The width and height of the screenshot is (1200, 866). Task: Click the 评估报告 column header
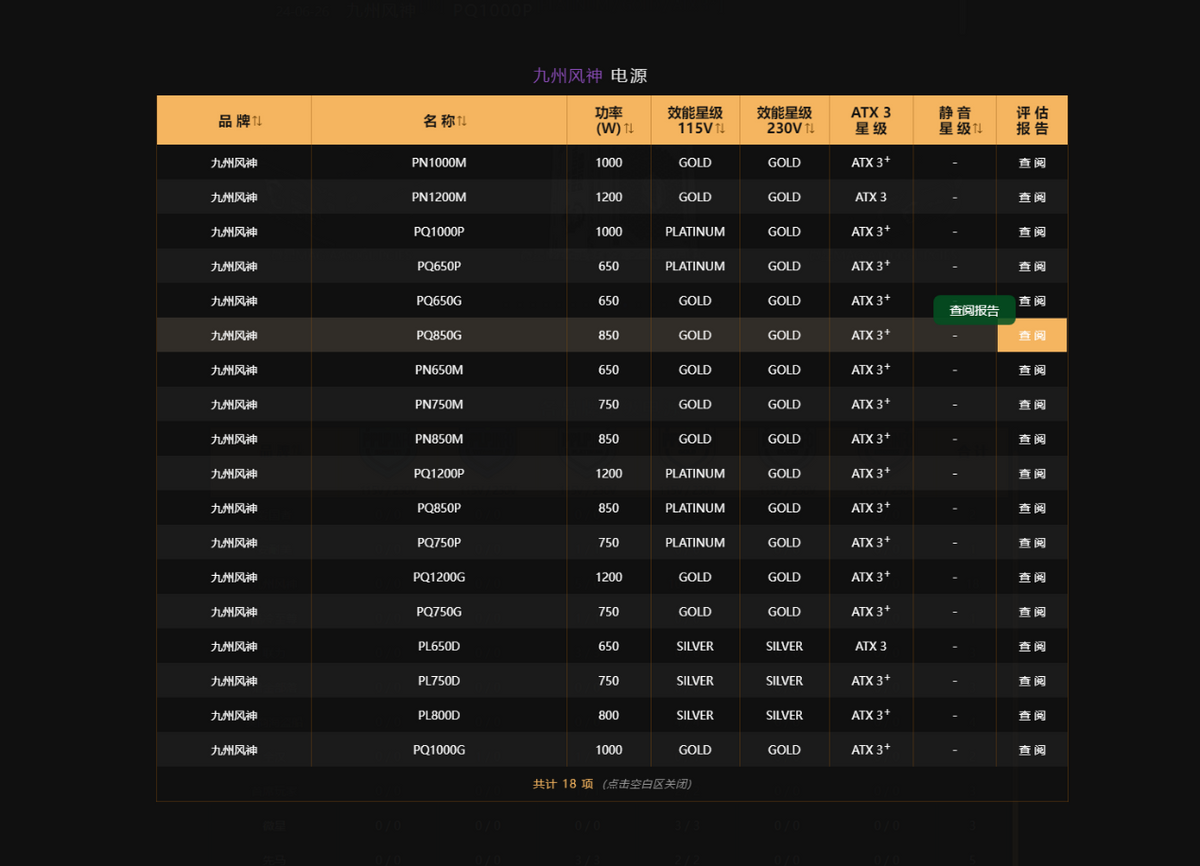point(1032,121)
